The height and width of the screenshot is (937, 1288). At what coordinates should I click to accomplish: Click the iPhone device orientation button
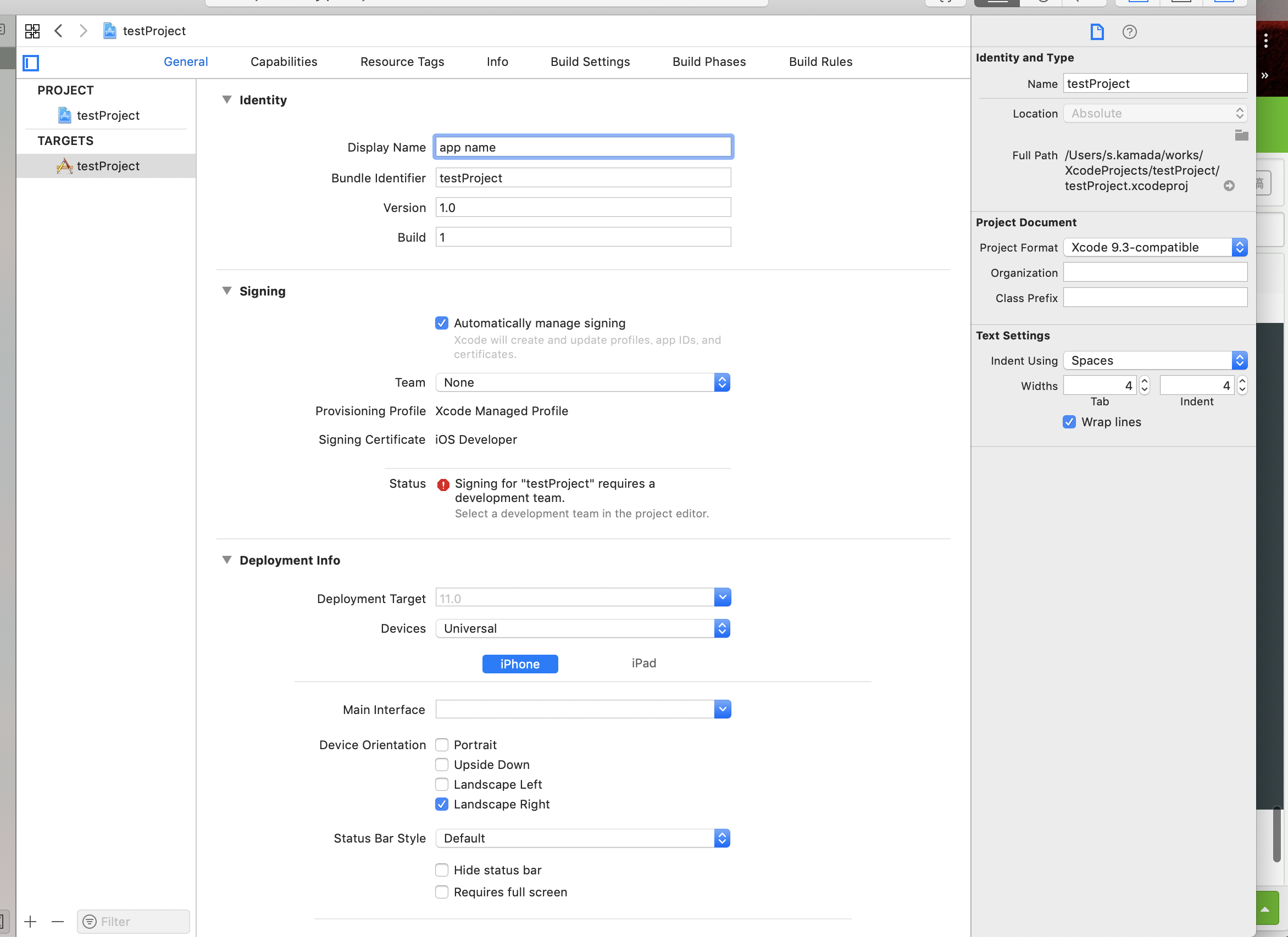pos(520,664)
